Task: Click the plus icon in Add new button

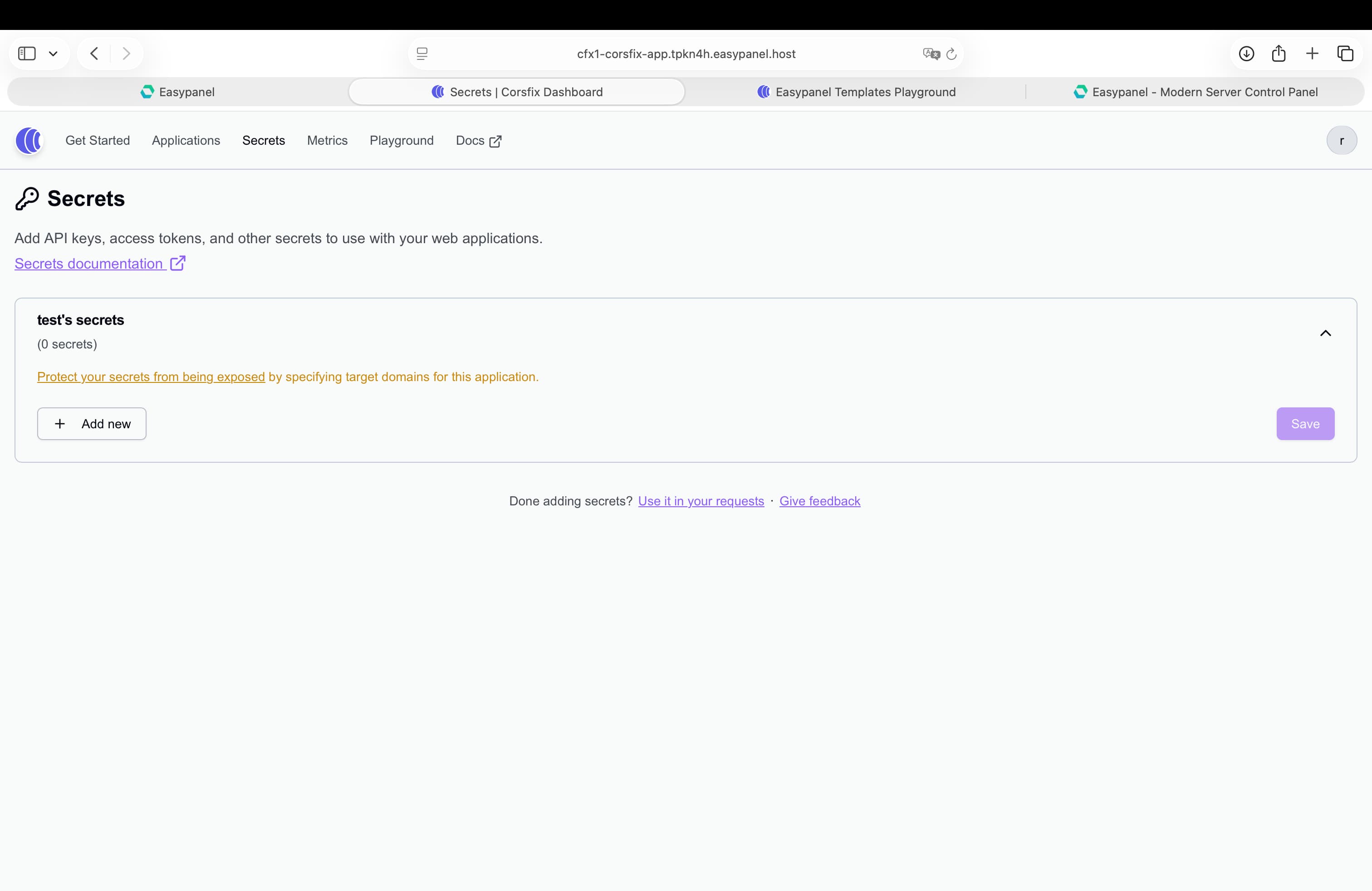Action: (x=59, y=424)
